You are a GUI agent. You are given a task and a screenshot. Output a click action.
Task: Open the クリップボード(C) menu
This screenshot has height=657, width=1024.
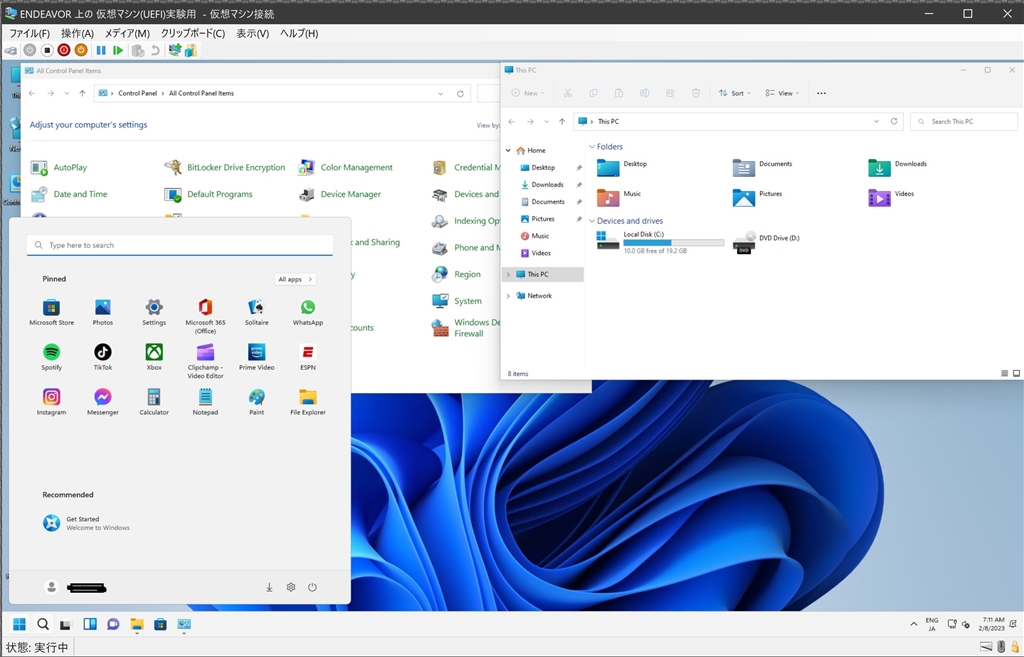click(193, 33)
